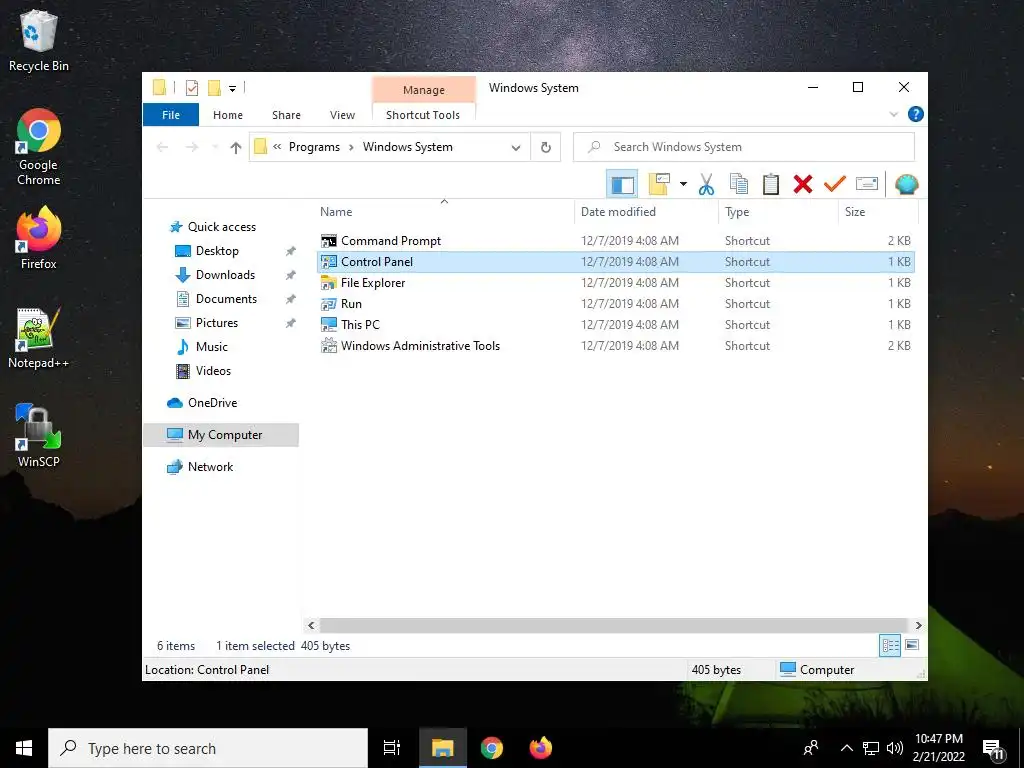Switch to details view status bar icon

coord(891,646)
